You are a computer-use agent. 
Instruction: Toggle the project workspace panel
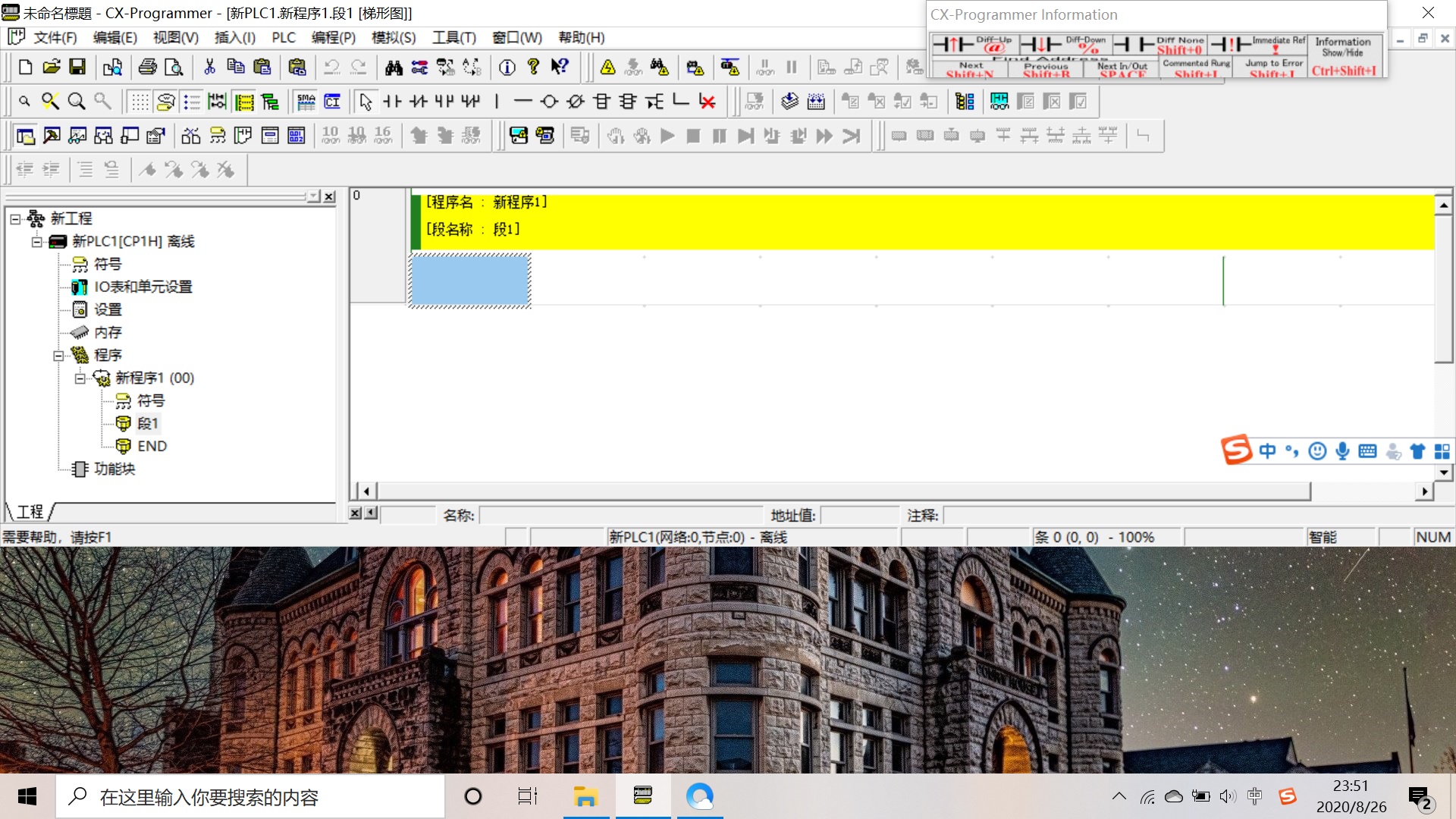25,136
